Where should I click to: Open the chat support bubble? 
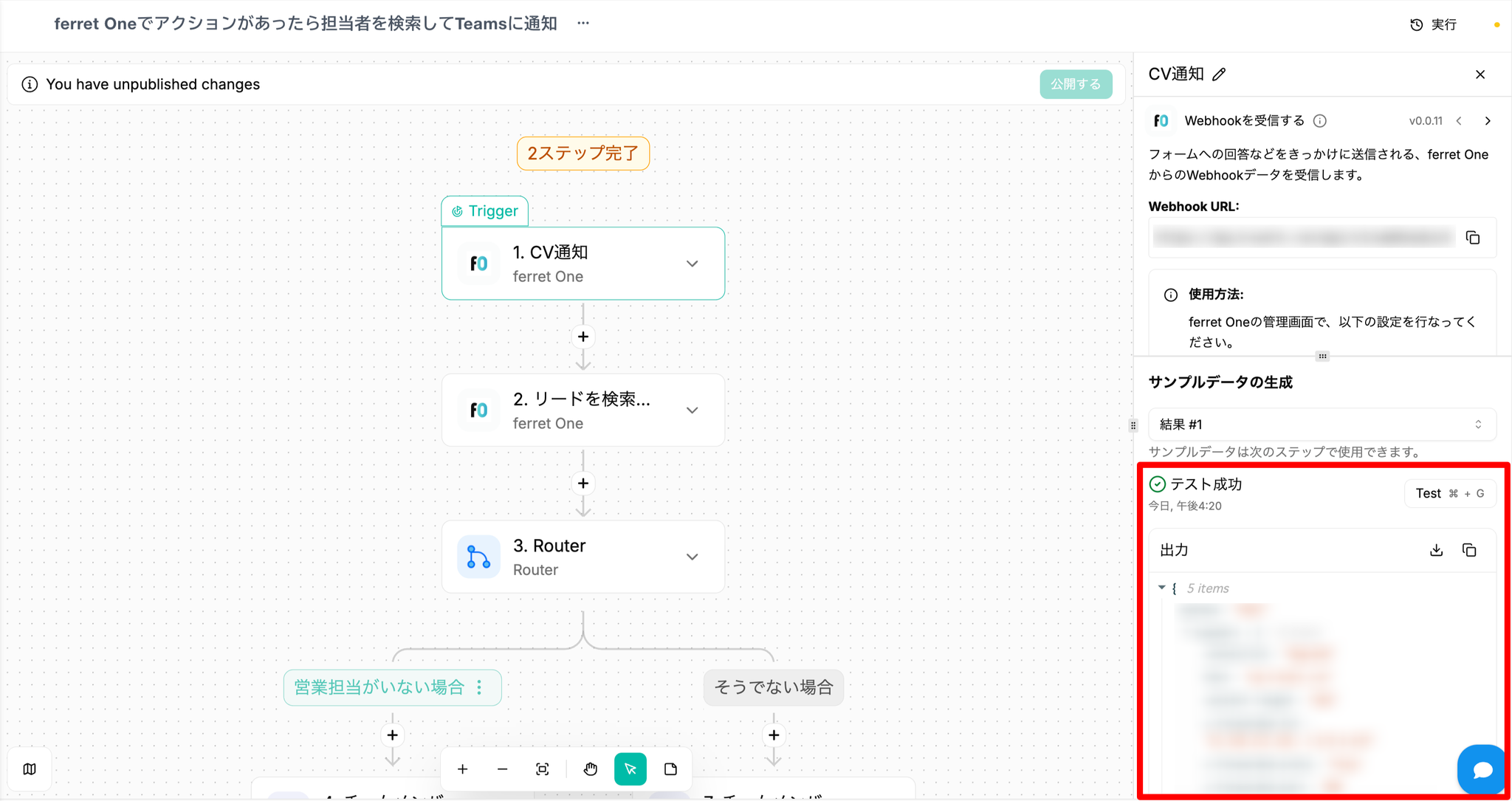tap(1482, 769)
